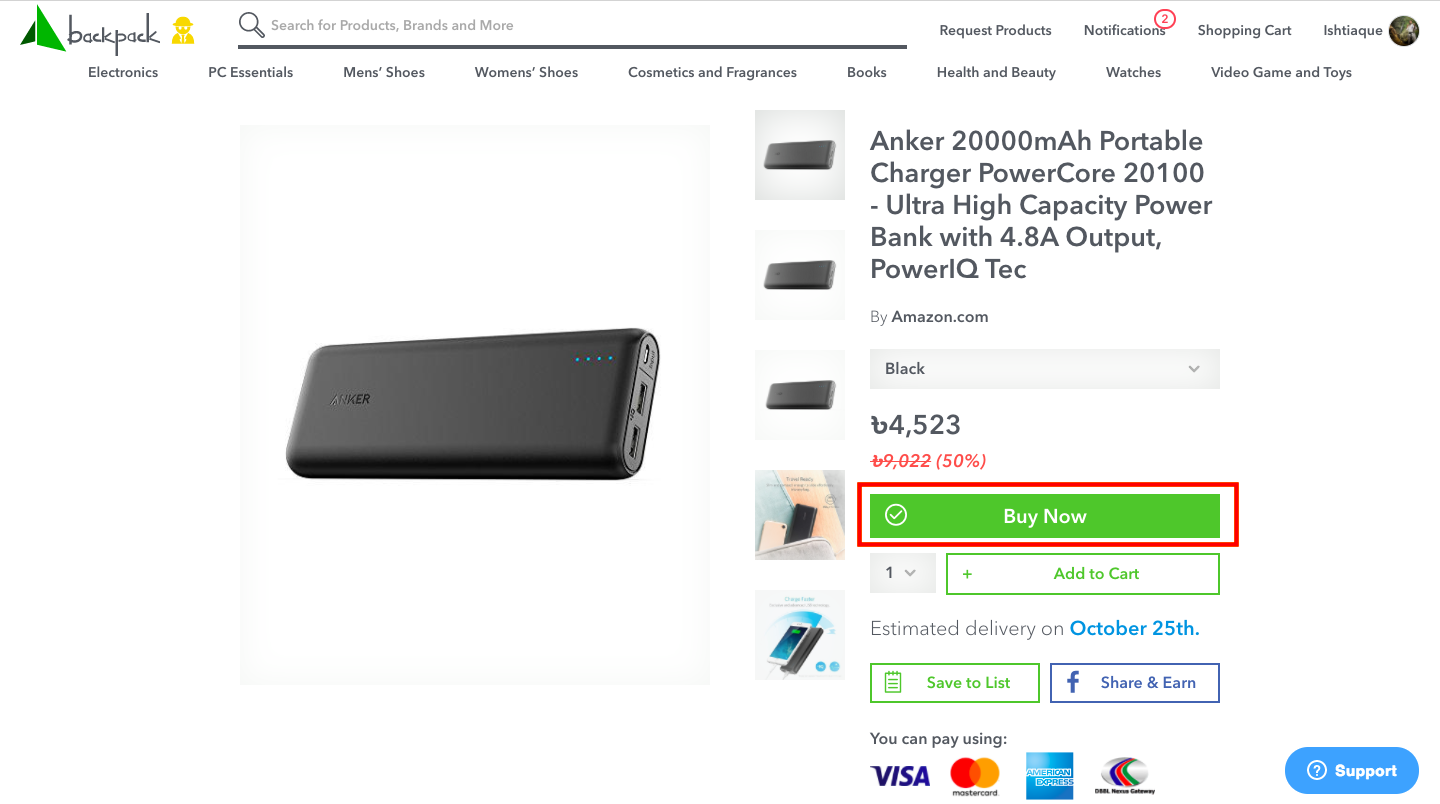Screen dimensions: 1440x804
Task: Go to Watches category
Action: click(x=1133, y=72)
